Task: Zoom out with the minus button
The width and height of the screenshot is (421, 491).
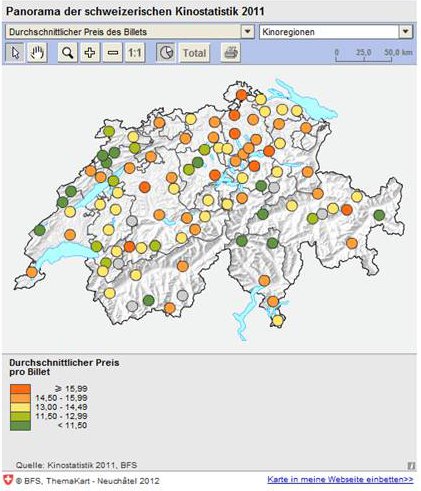Action: [x=113, y=53]
